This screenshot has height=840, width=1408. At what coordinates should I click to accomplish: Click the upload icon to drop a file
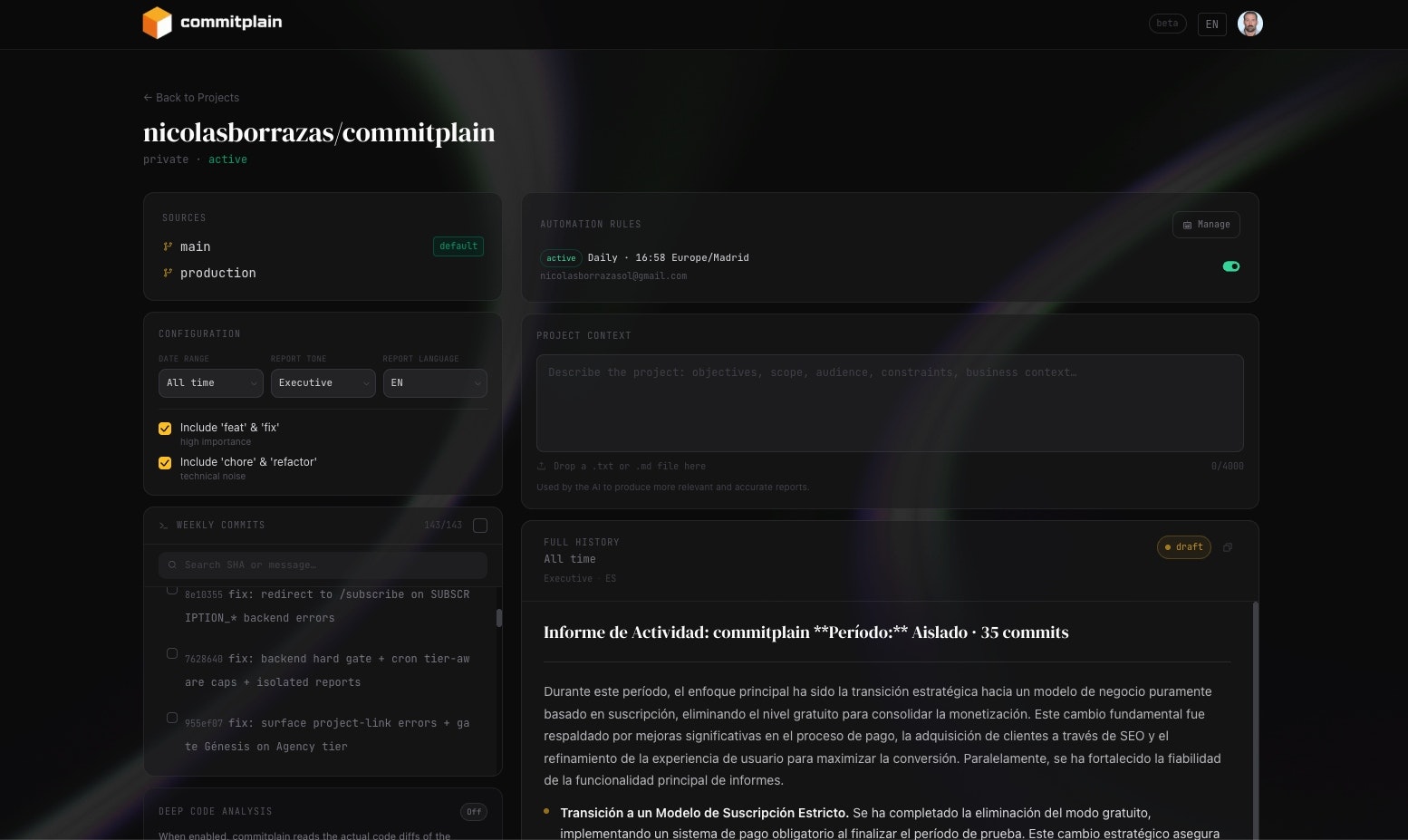click(541, 466)
